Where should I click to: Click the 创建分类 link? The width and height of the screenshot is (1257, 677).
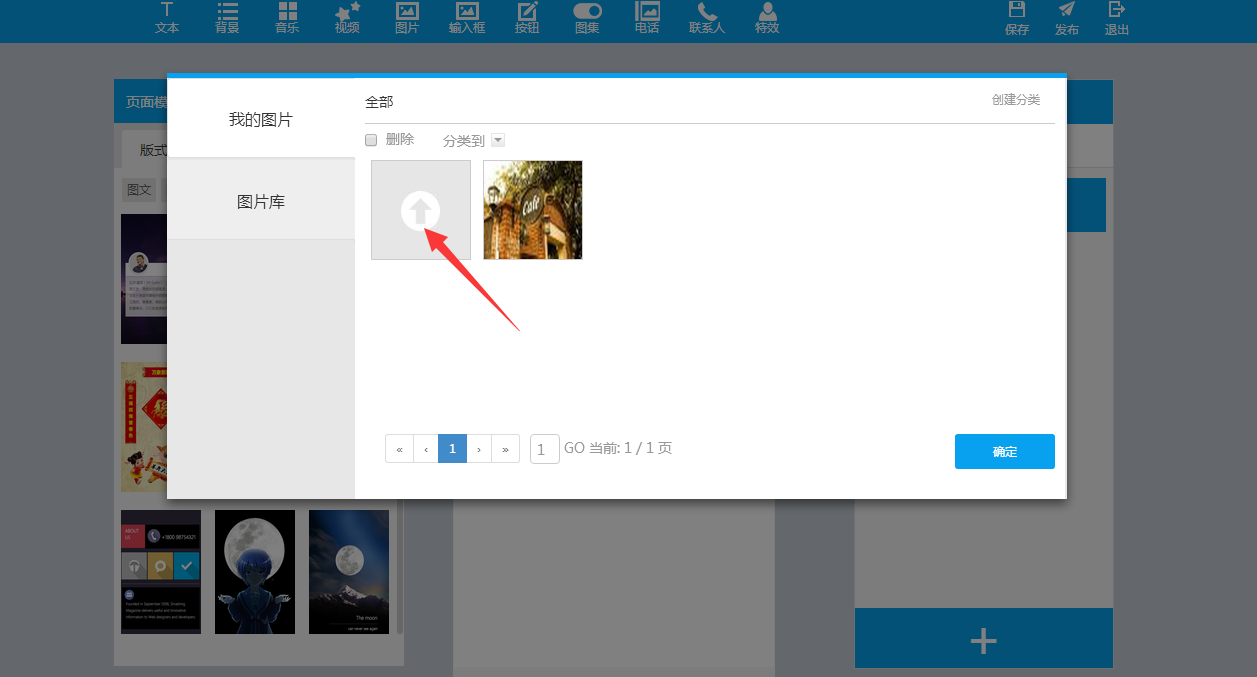[x=1015, y=100]
